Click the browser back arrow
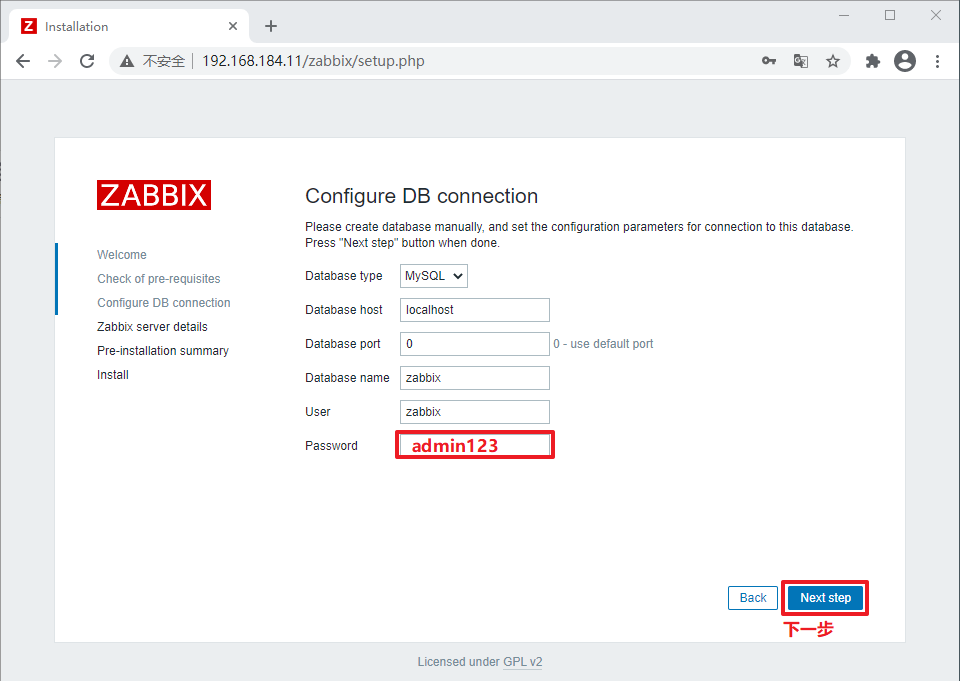Screen dimensions: 960x681 tap(23, 61)
